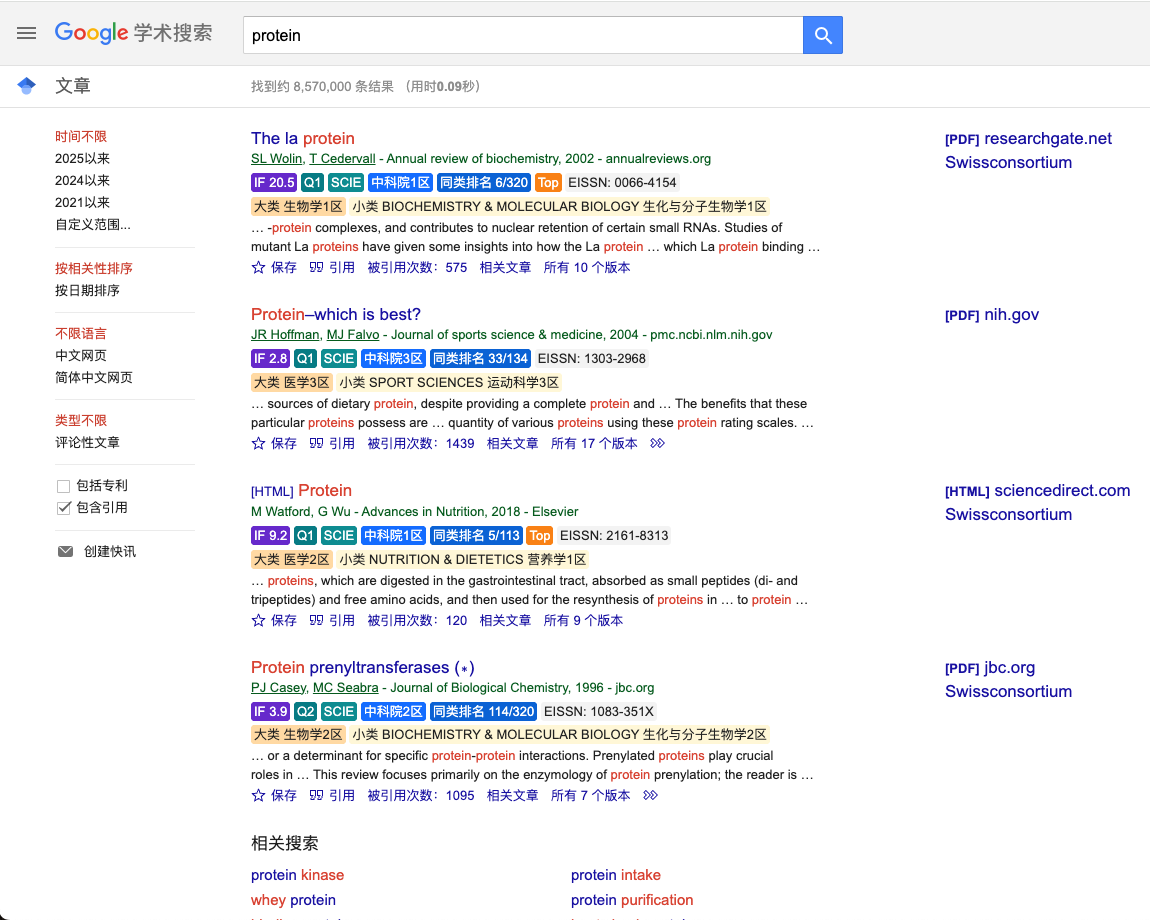The image size is (1150, 920).
Task: Click the search magnifier button
Action: [822, 34]
